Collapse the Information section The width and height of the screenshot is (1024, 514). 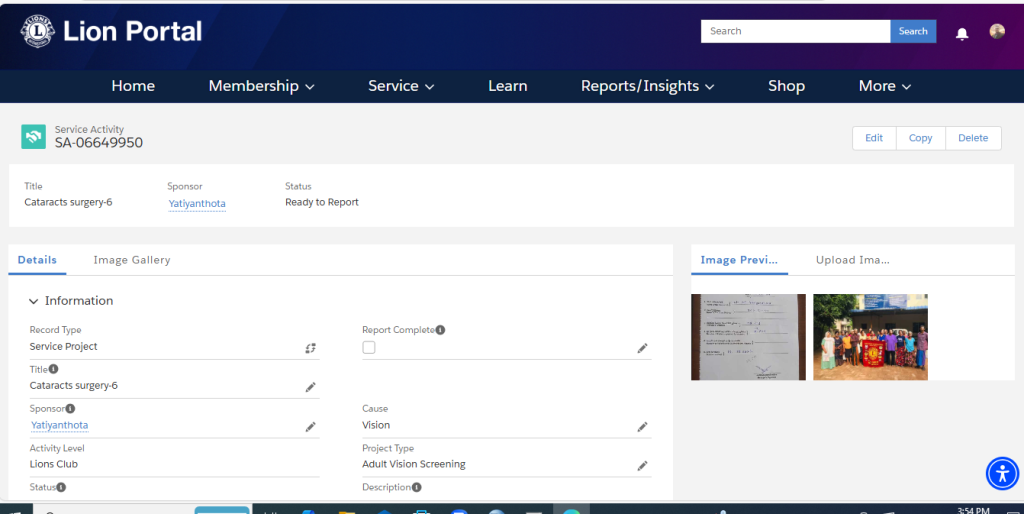(x=33, y=301)
